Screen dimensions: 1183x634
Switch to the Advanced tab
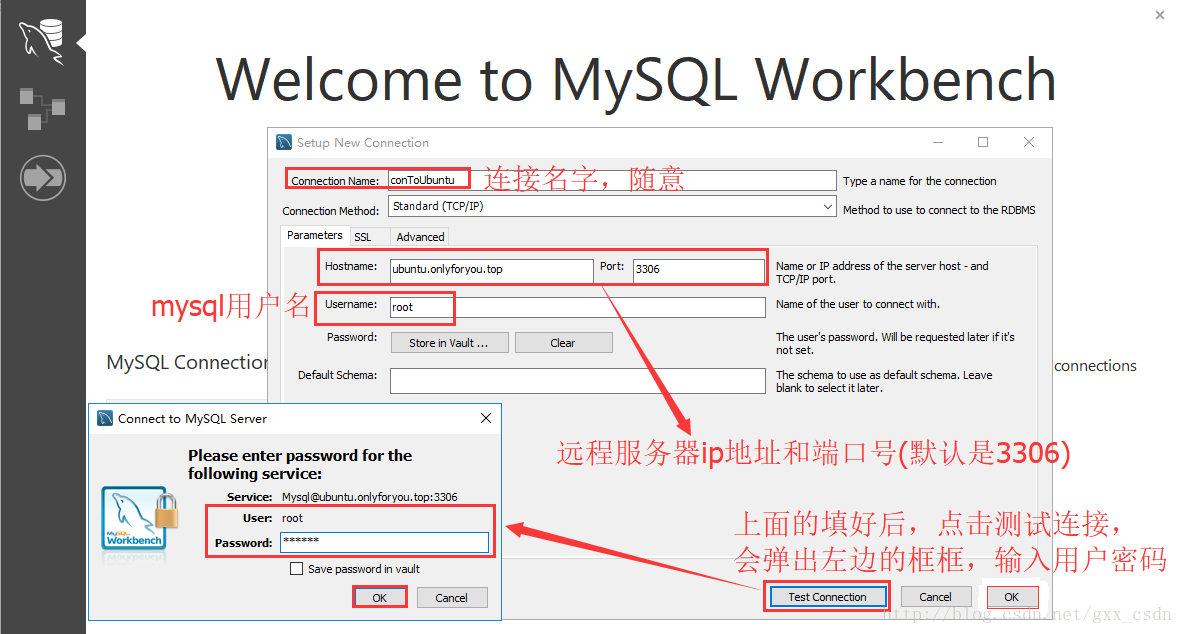point(420,237)
